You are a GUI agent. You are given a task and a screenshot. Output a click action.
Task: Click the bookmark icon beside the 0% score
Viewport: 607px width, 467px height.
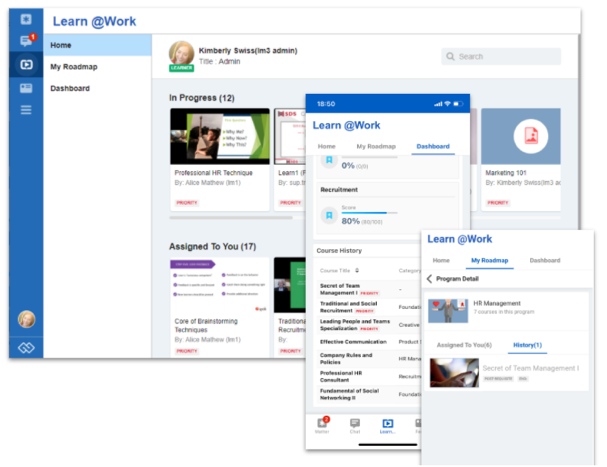tap(329, 160)
